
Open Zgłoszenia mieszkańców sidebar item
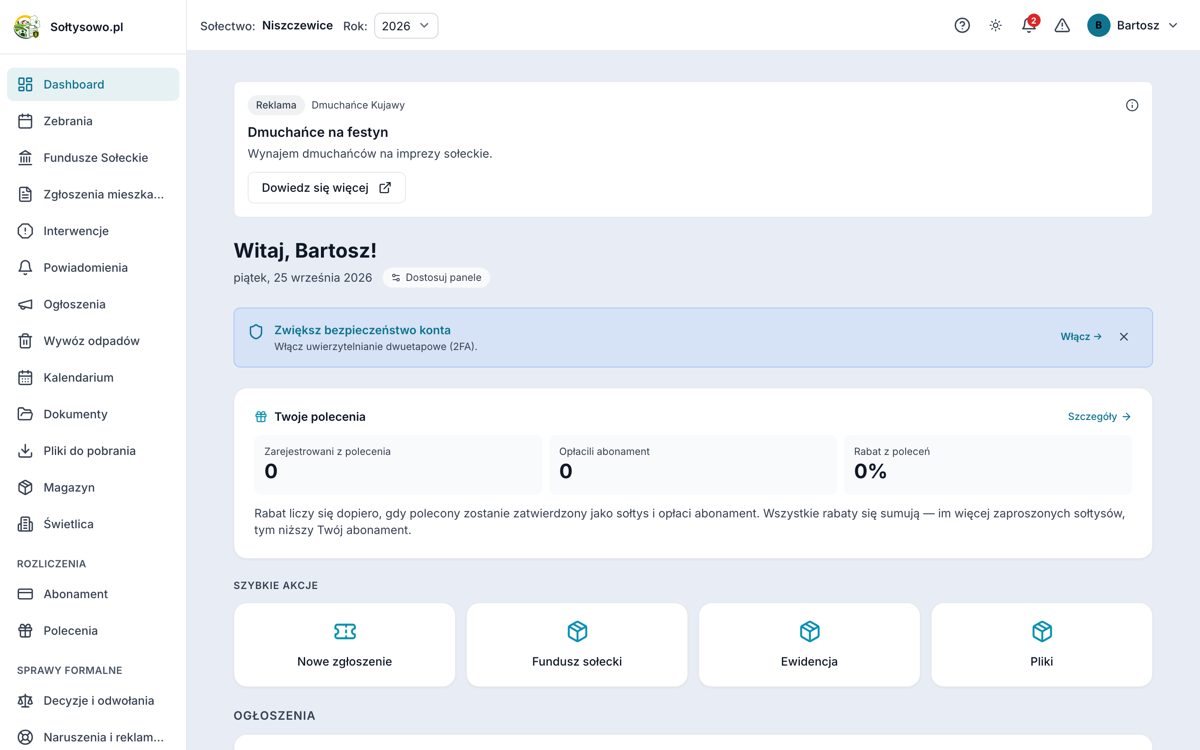pos(93,195)
